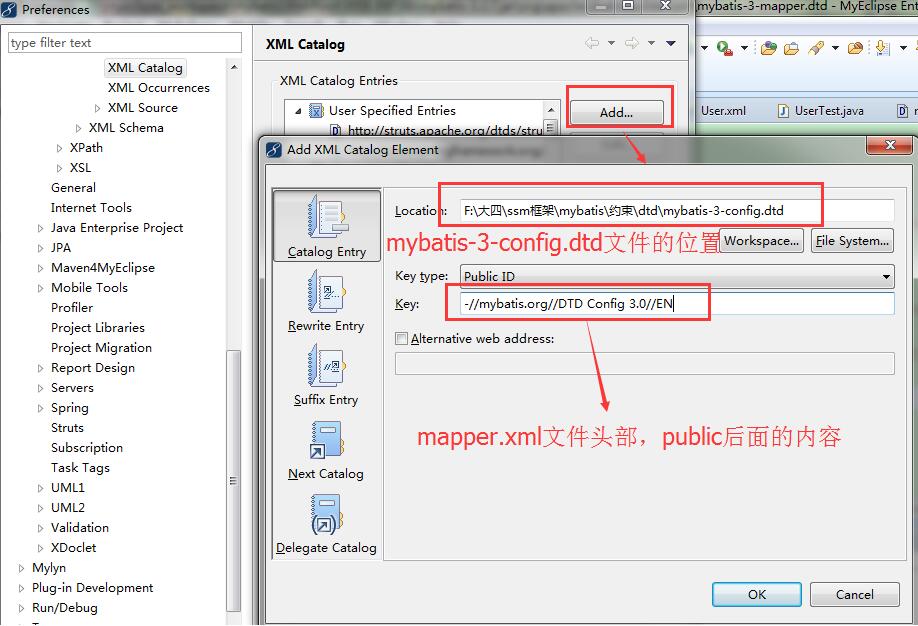Expand the Spring preferences node
The width and height of the screenshot is (918, 626).
(x=40, y=408)
